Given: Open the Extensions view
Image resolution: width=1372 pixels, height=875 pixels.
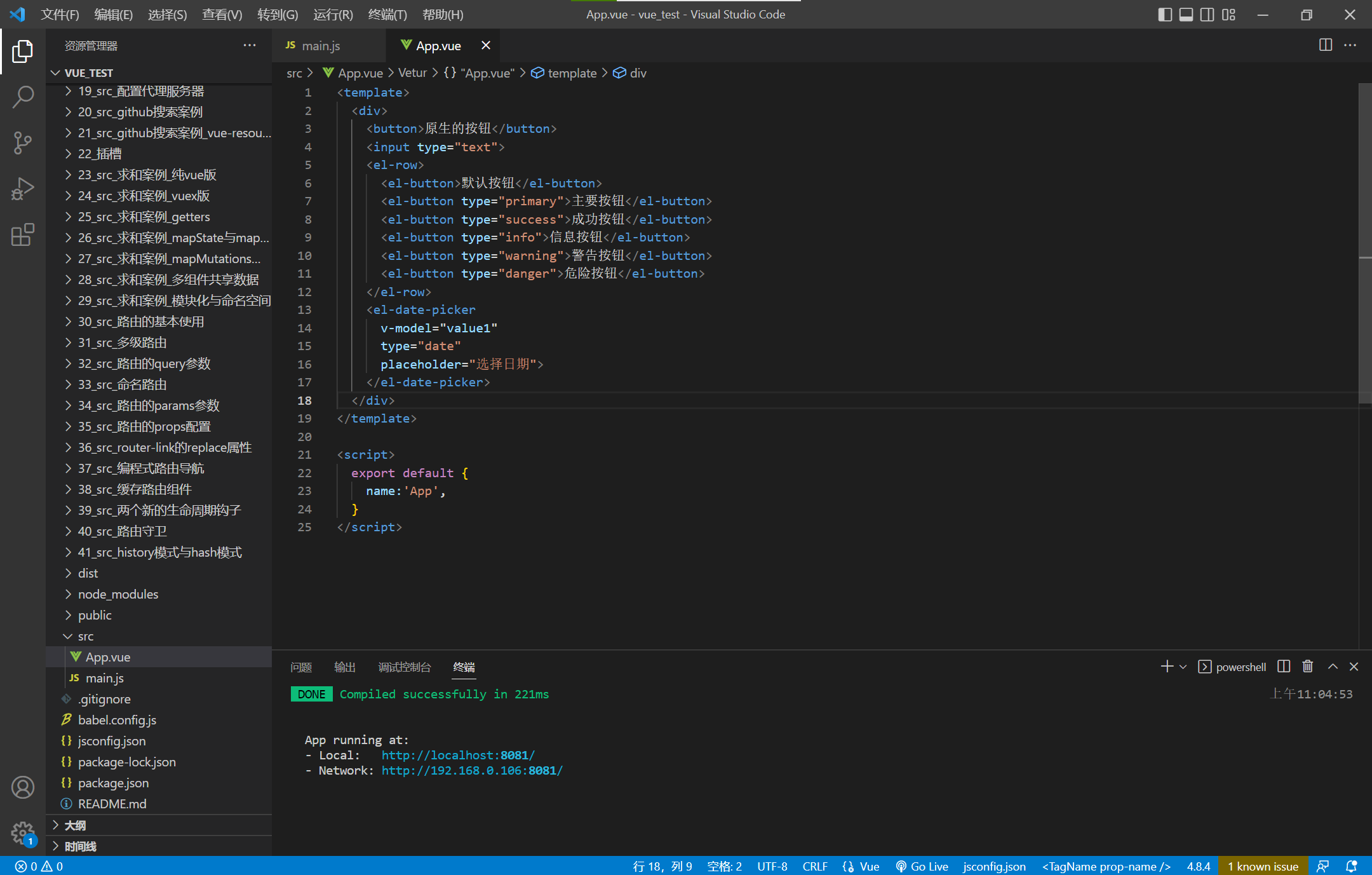Looking at the screenshot, I should click(23, 234).
